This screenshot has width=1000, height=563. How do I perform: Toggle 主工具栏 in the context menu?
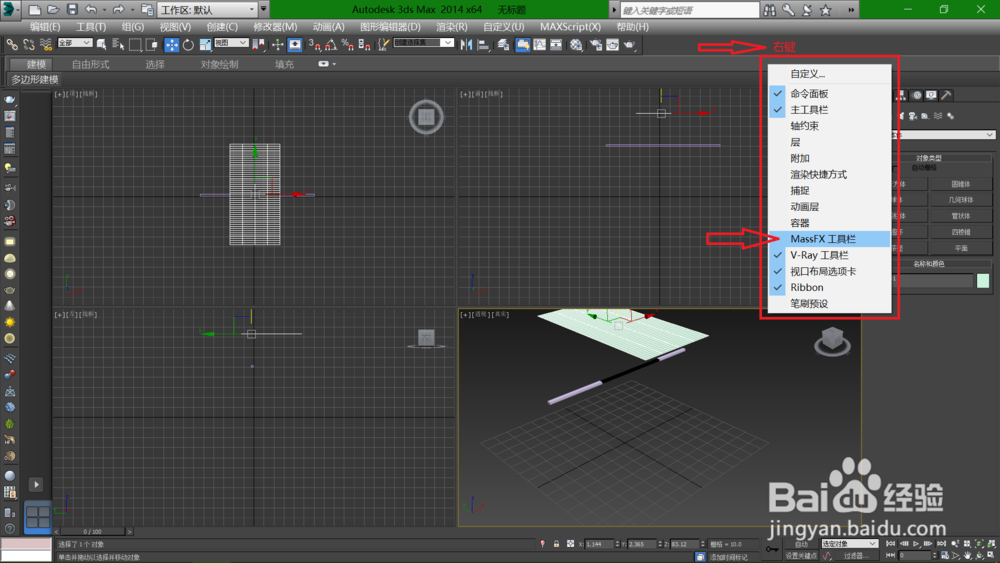[x=829, y=110]
